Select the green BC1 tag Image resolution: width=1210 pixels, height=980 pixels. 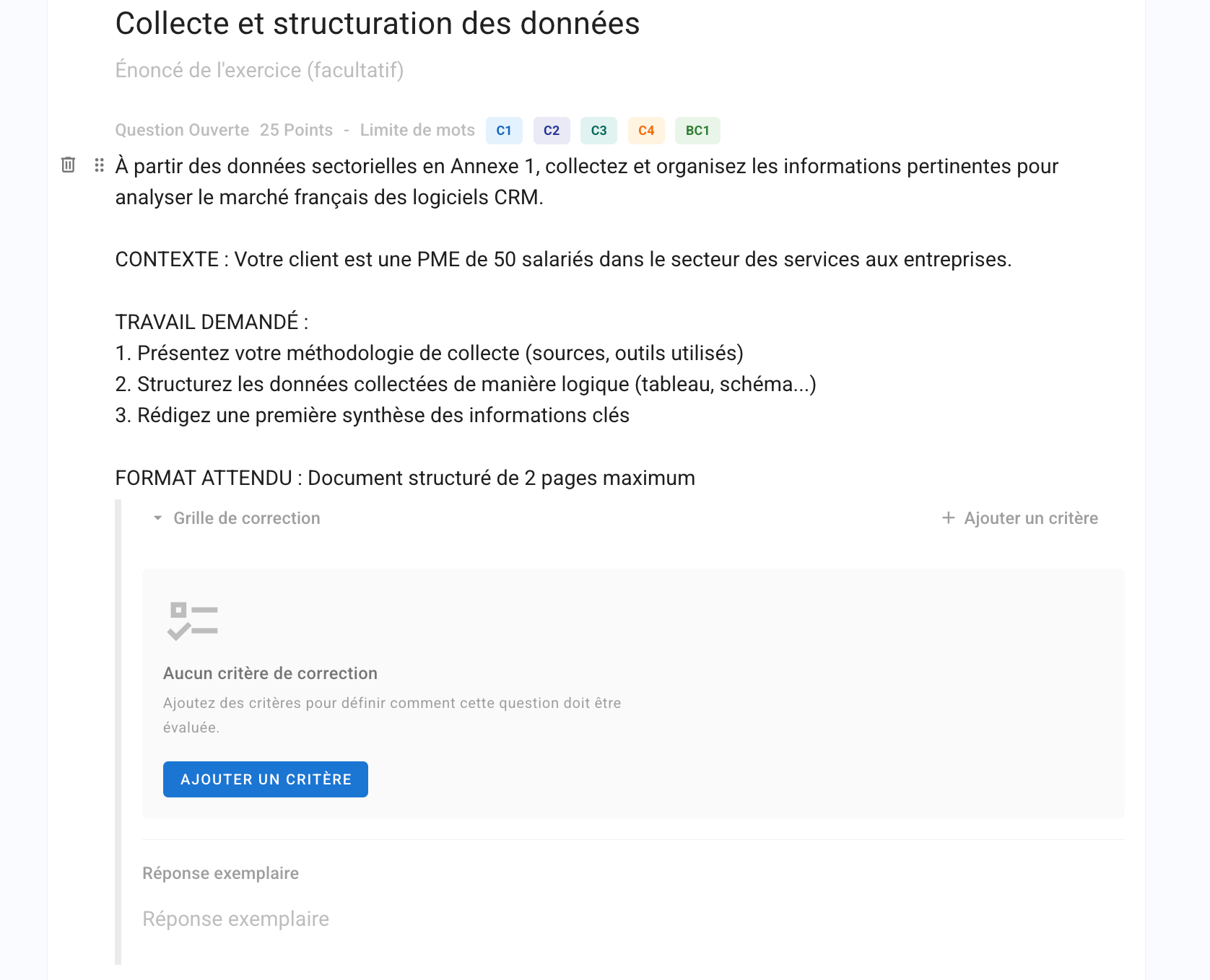(697, 131)
